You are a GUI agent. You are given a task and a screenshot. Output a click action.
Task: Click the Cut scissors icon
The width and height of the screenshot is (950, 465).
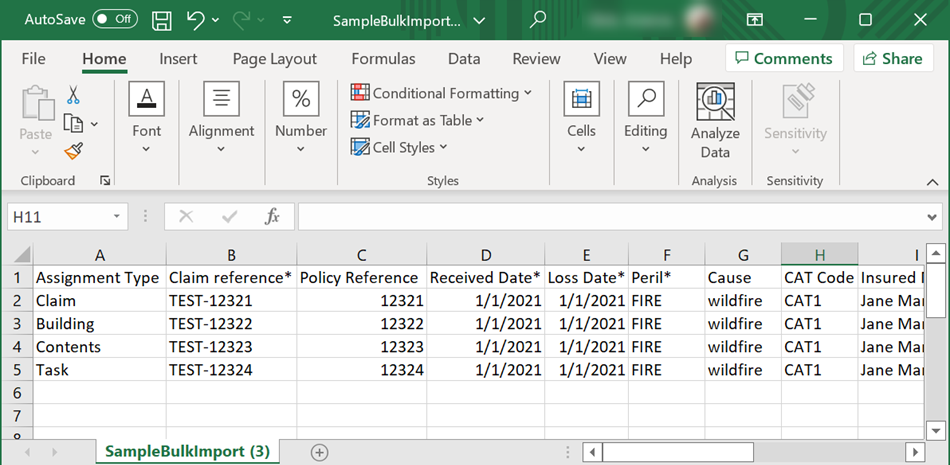point(73,96)
